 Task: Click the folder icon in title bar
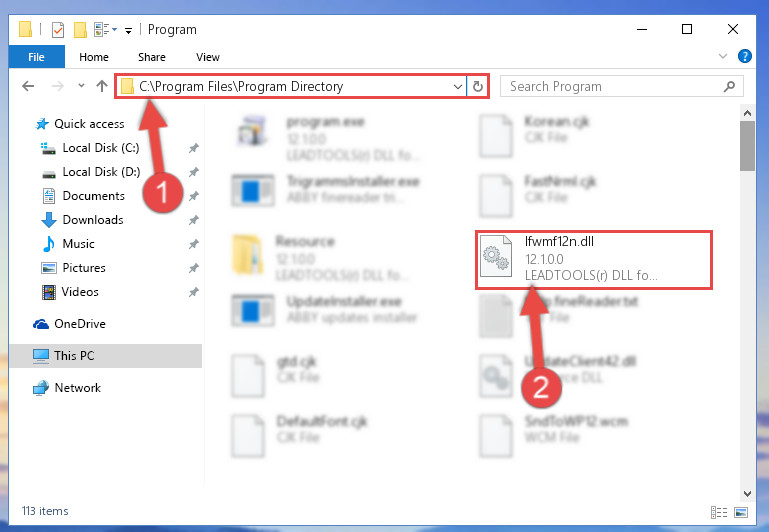point(26,29)
